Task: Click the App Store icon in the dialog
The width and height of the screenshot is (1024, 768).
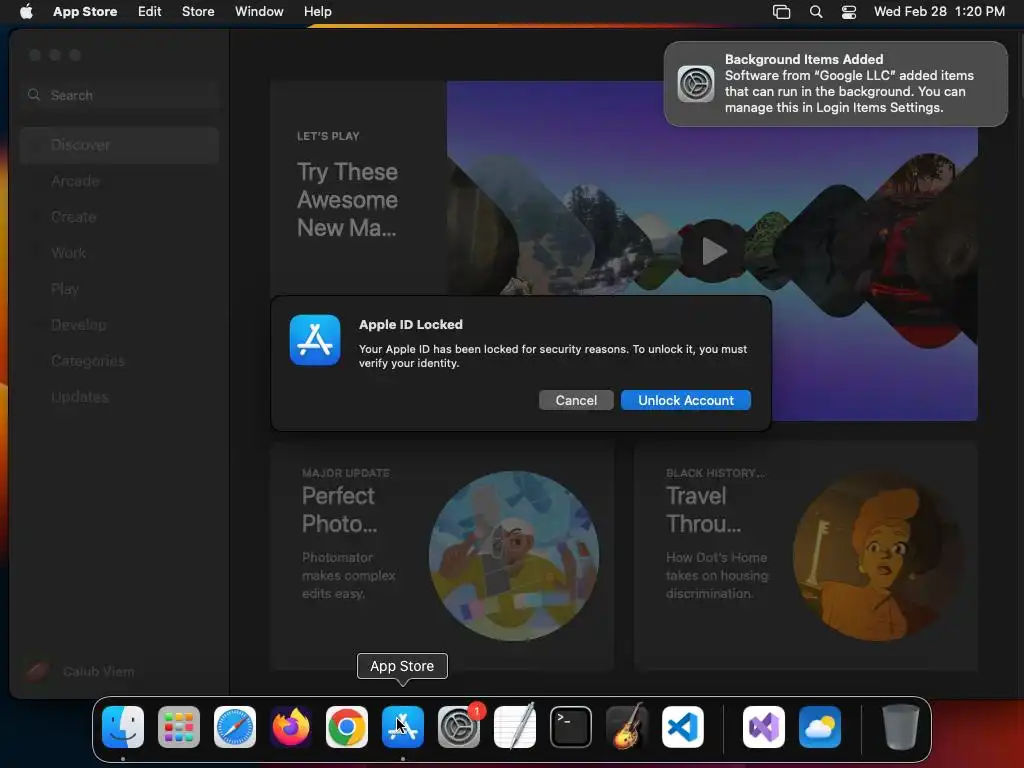Action: click(315, 340)
